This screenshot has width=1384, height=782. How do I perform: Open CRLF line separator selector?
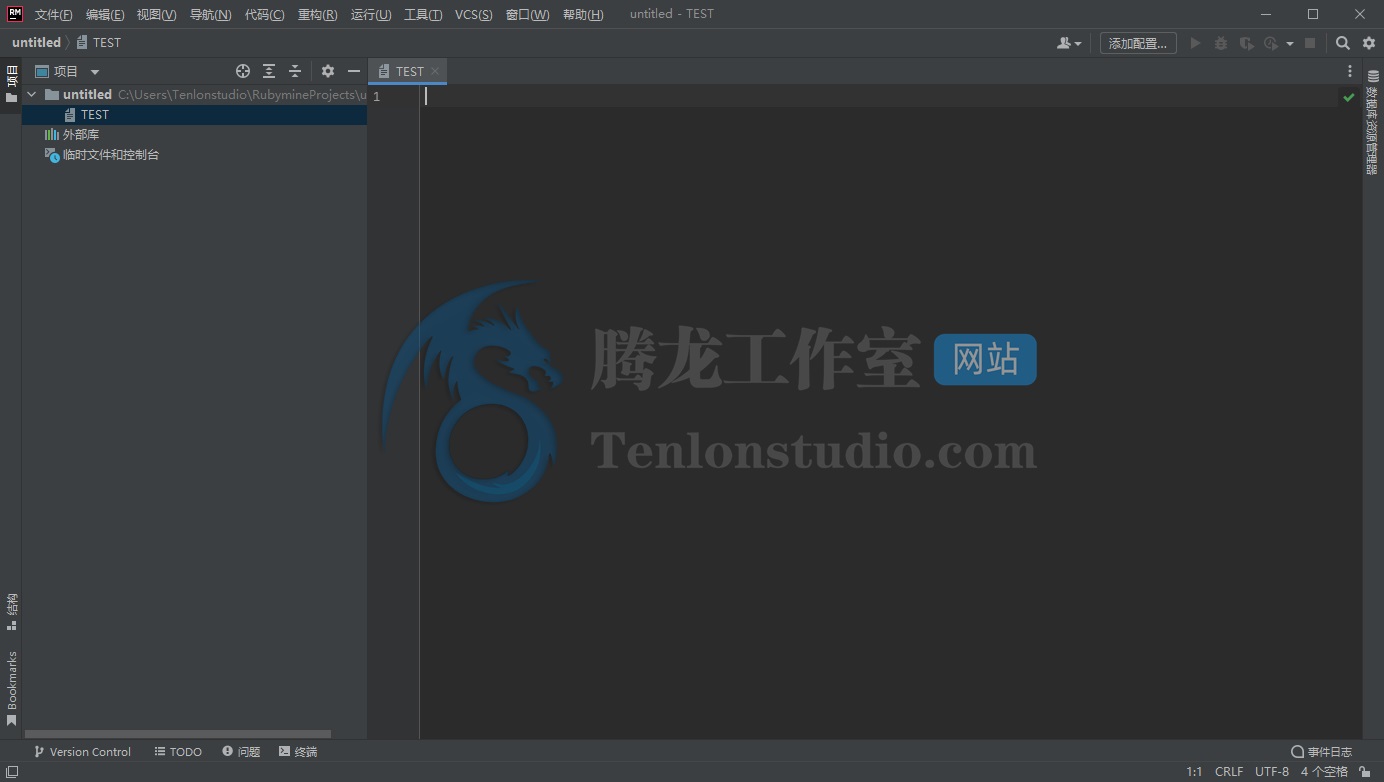[x=1229, y=772]
